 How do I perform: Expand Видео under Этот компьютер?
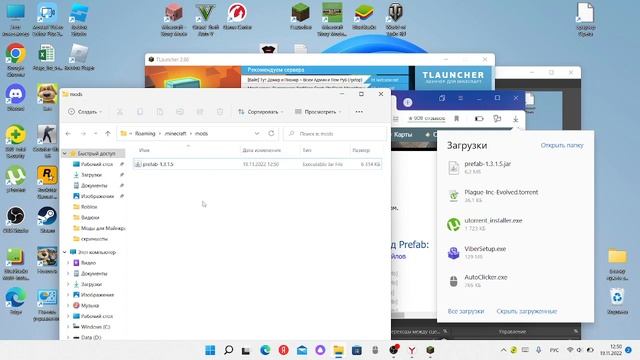pos(68,263)
